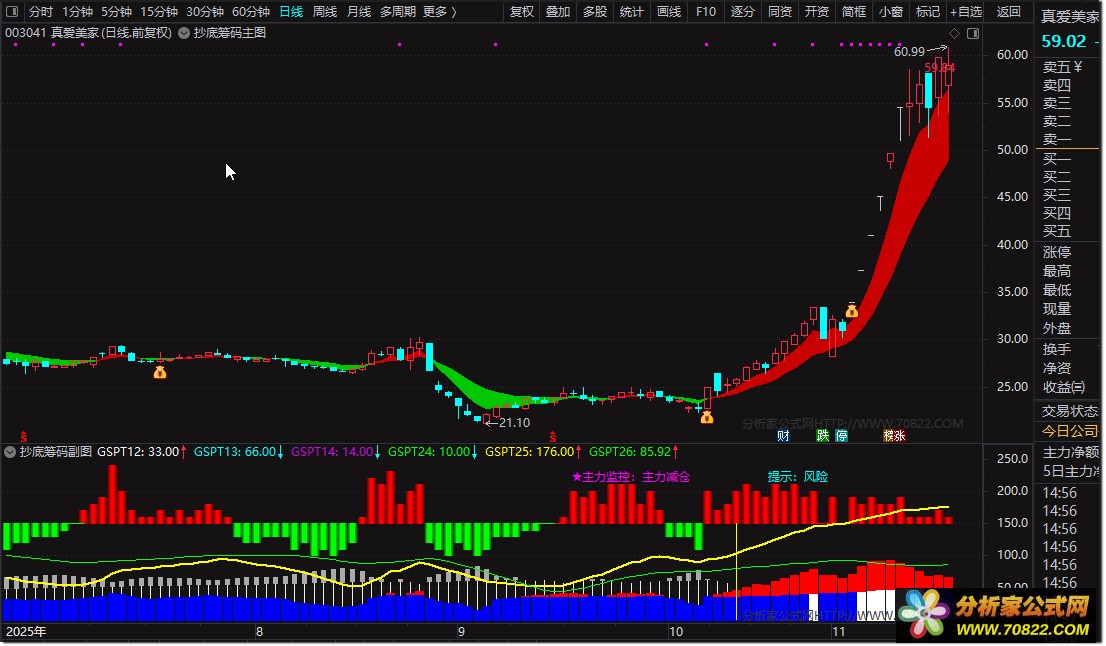
Task: Click the 2025年 timeline label
Action: pyautogui.click(x=26, y=632)
